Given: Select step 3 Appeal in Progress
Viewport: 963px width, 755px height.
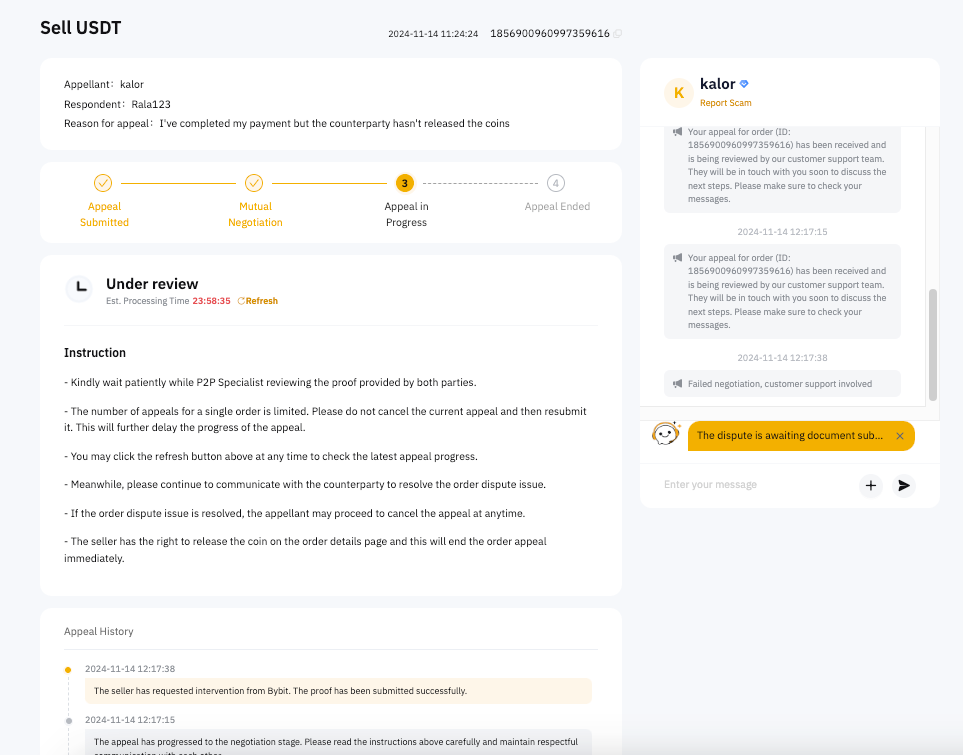Looking at the screenshot, I should (x=404, y=183).
